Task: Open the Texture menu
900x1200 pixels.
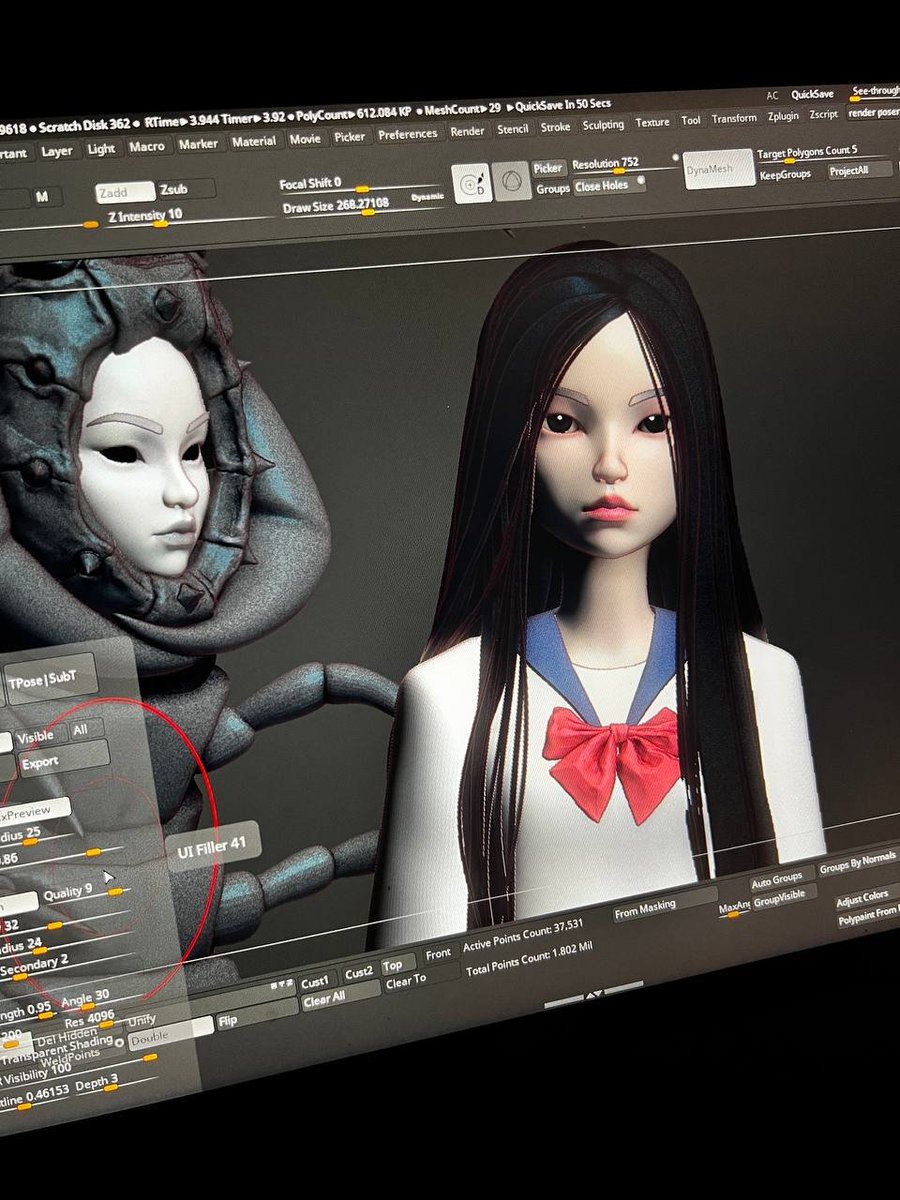Action: click(653, 122)
